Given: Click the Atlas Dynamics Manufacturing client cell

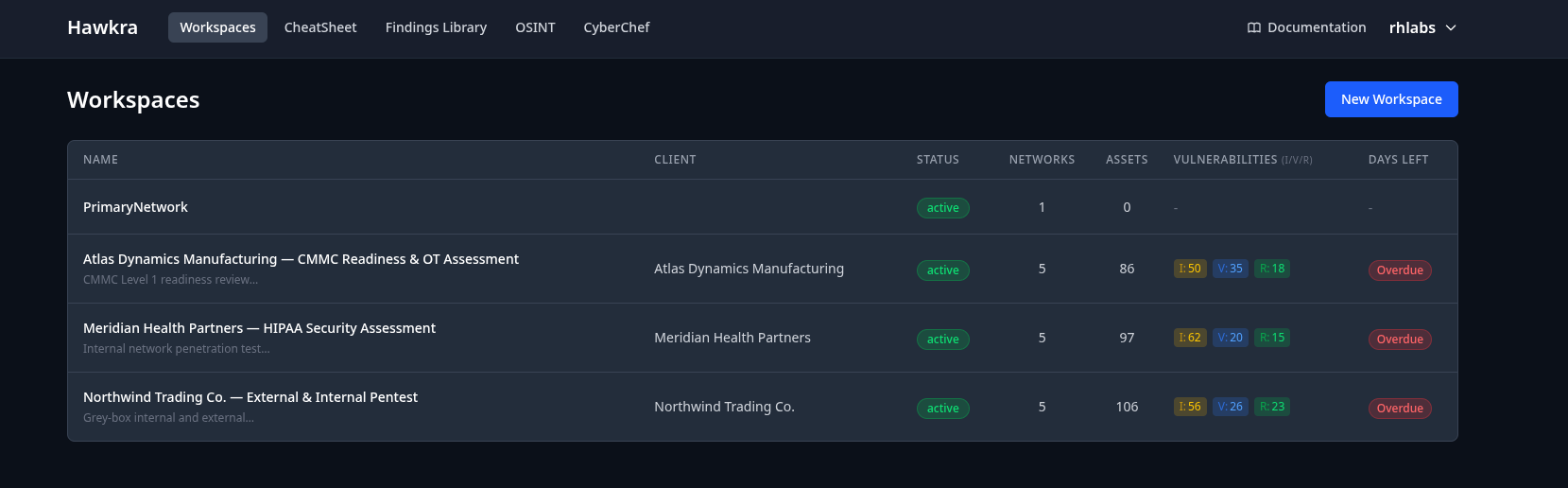Looking at the screenshot, I should pos(749,269).
